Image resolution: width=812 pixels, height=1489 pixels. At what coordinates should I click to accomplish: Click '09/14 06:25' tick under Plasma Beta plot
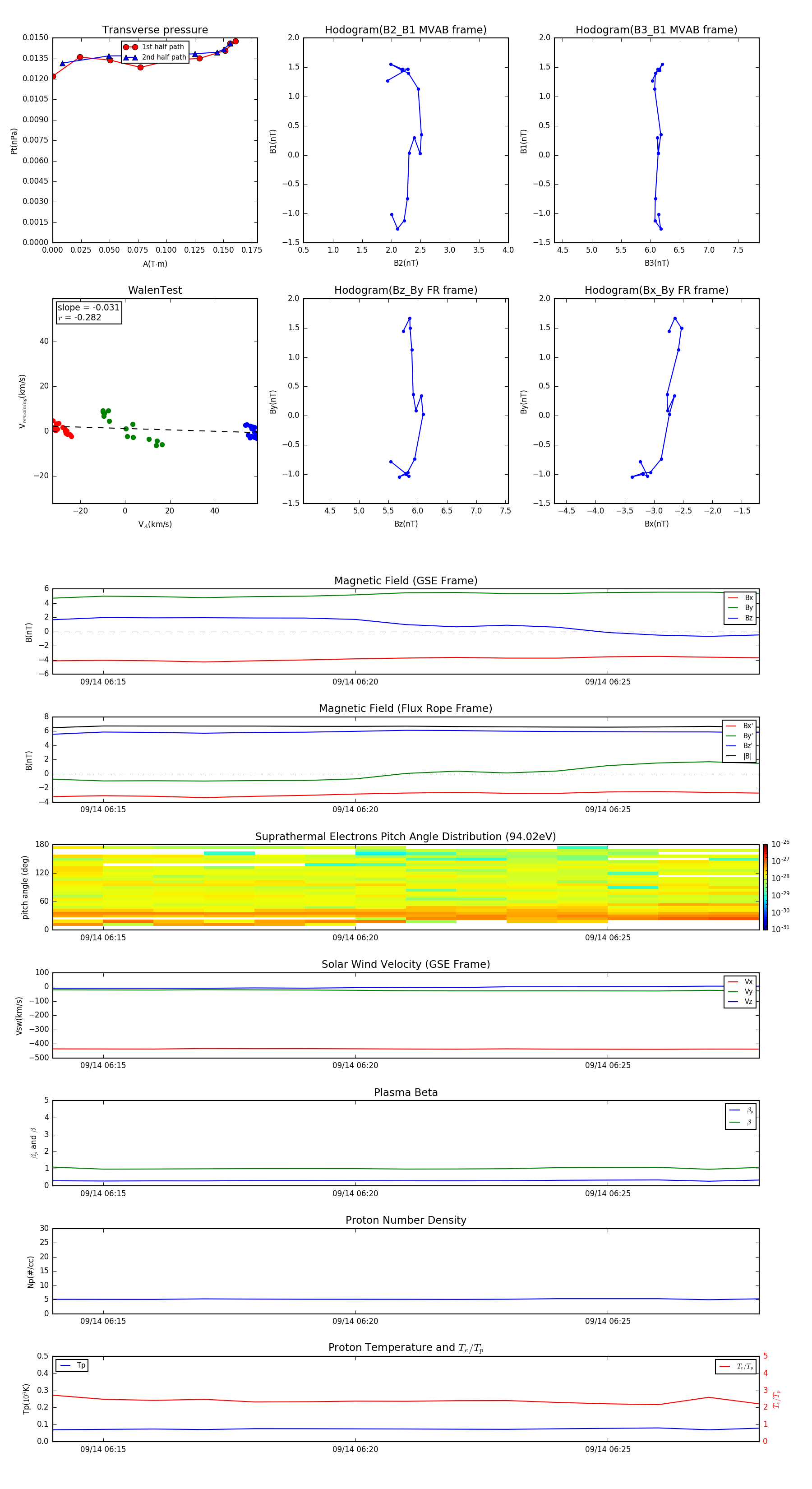point(608,1193)
